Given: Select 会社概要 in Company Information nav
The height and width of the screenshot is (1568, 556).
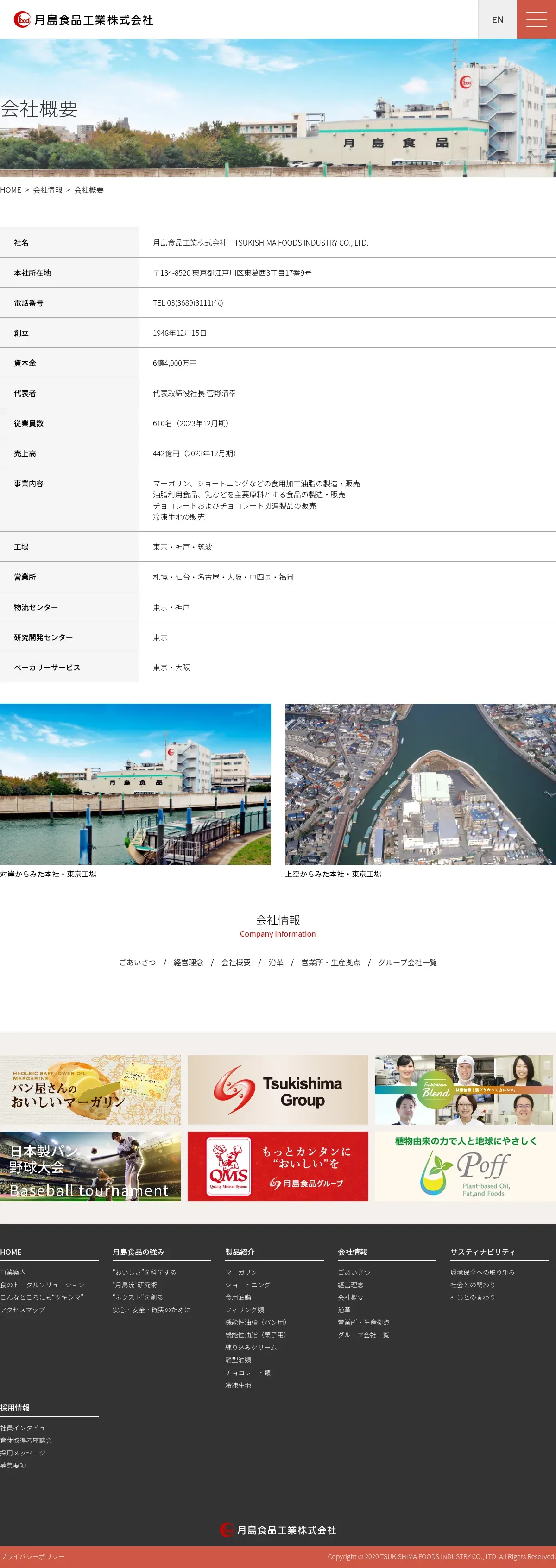Looking at the screenshot, I should click(x=236, y=963).
